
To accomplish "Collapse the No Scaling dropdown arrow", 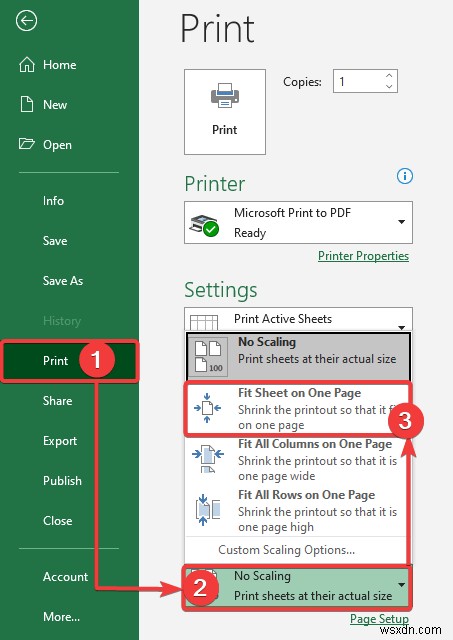I will [x=402, y=585].
